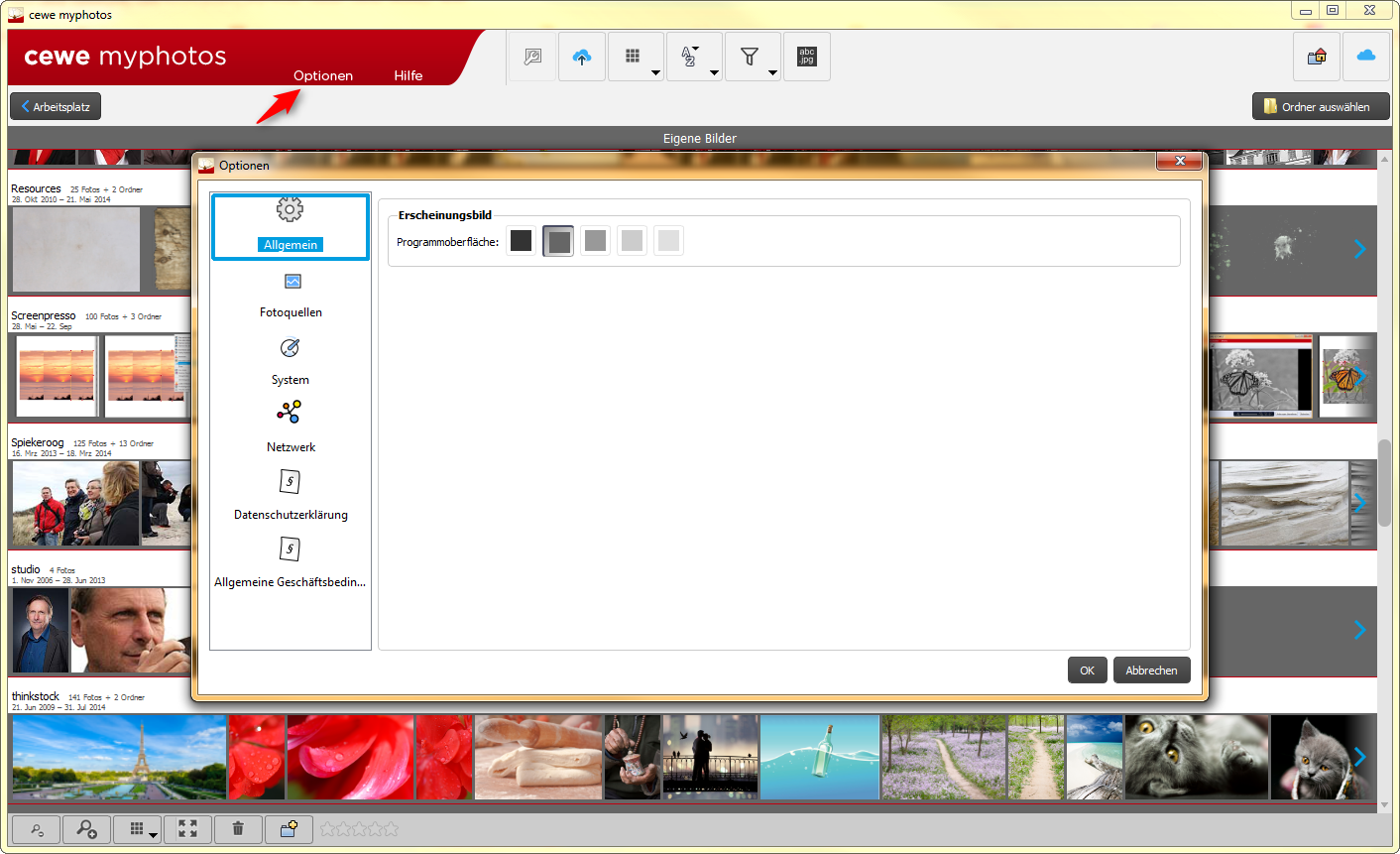The width and height of the screenshot is (1400, 854).
Task: Click the new folder icon
Action: [290, 829]
